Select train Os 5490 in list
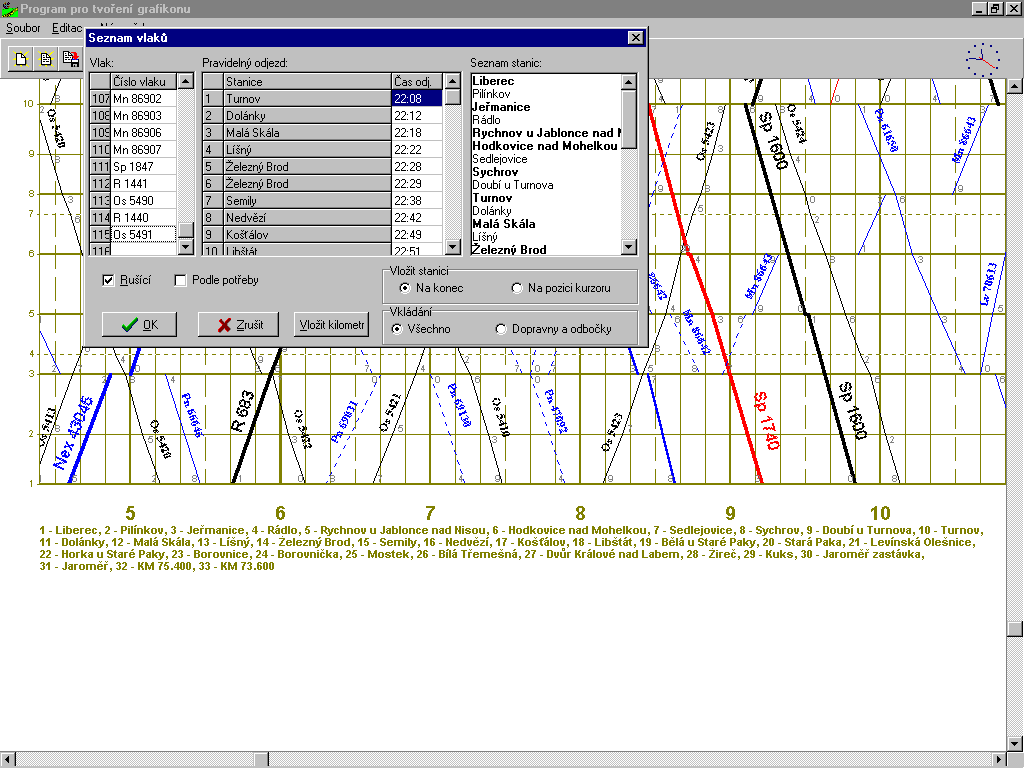 click(x=144, y=200)
